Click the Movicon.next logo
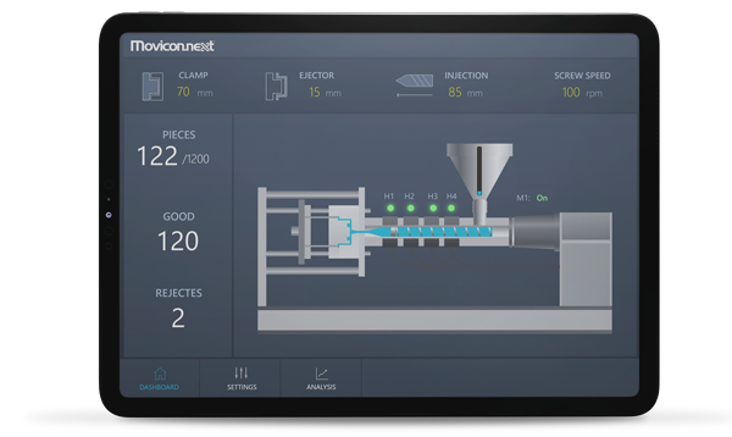This screenshot has height=437, width=732. tap(172, 46)
